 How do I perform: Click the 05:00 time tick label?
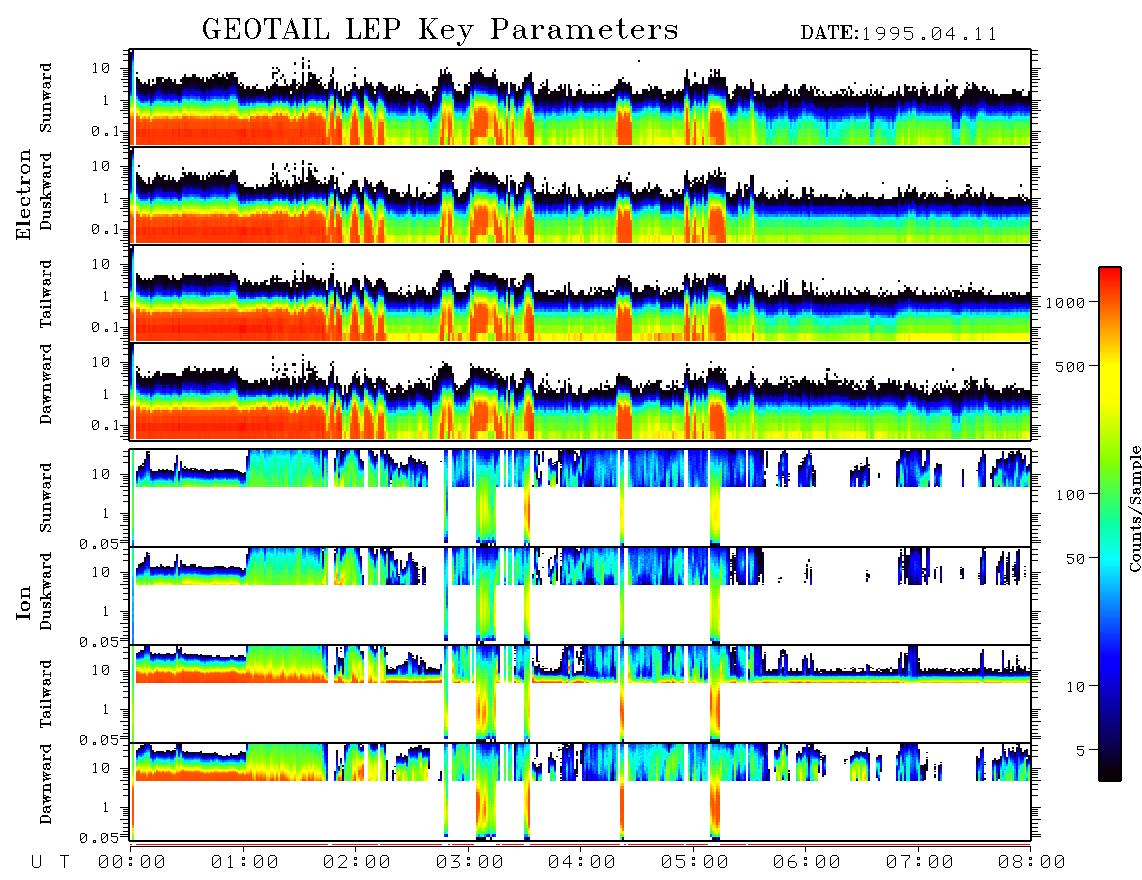pyautogui.click(x=695, y=862)
